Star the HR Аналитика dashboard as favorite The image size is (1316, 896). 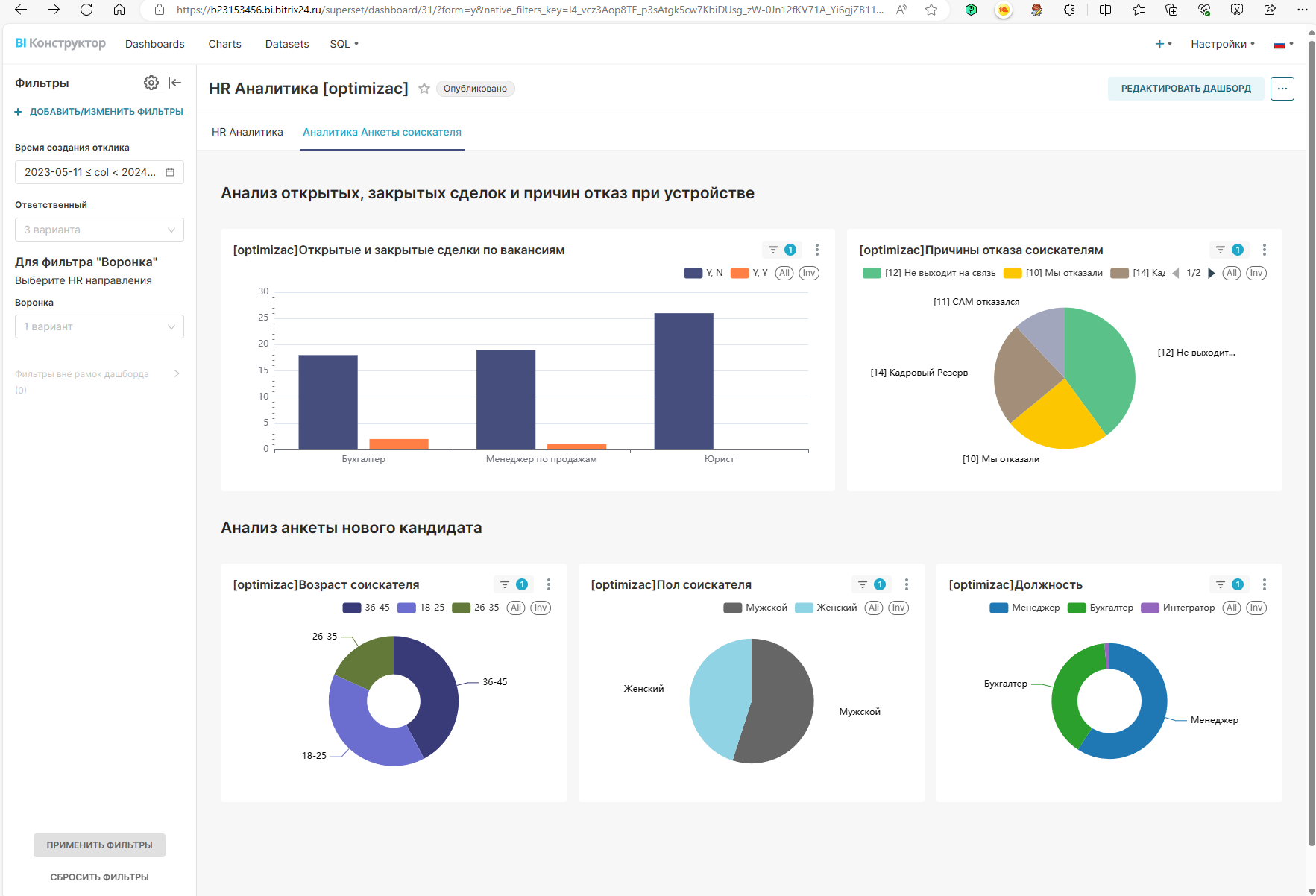click(424, 89)
